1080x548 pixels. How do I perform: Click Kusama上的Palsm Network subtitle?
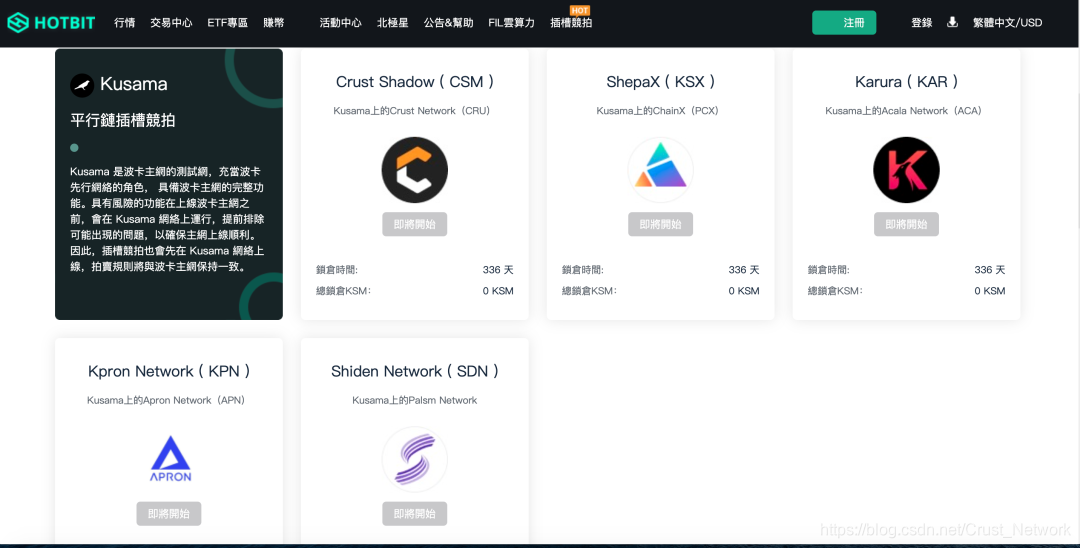(x=415, y=400)
